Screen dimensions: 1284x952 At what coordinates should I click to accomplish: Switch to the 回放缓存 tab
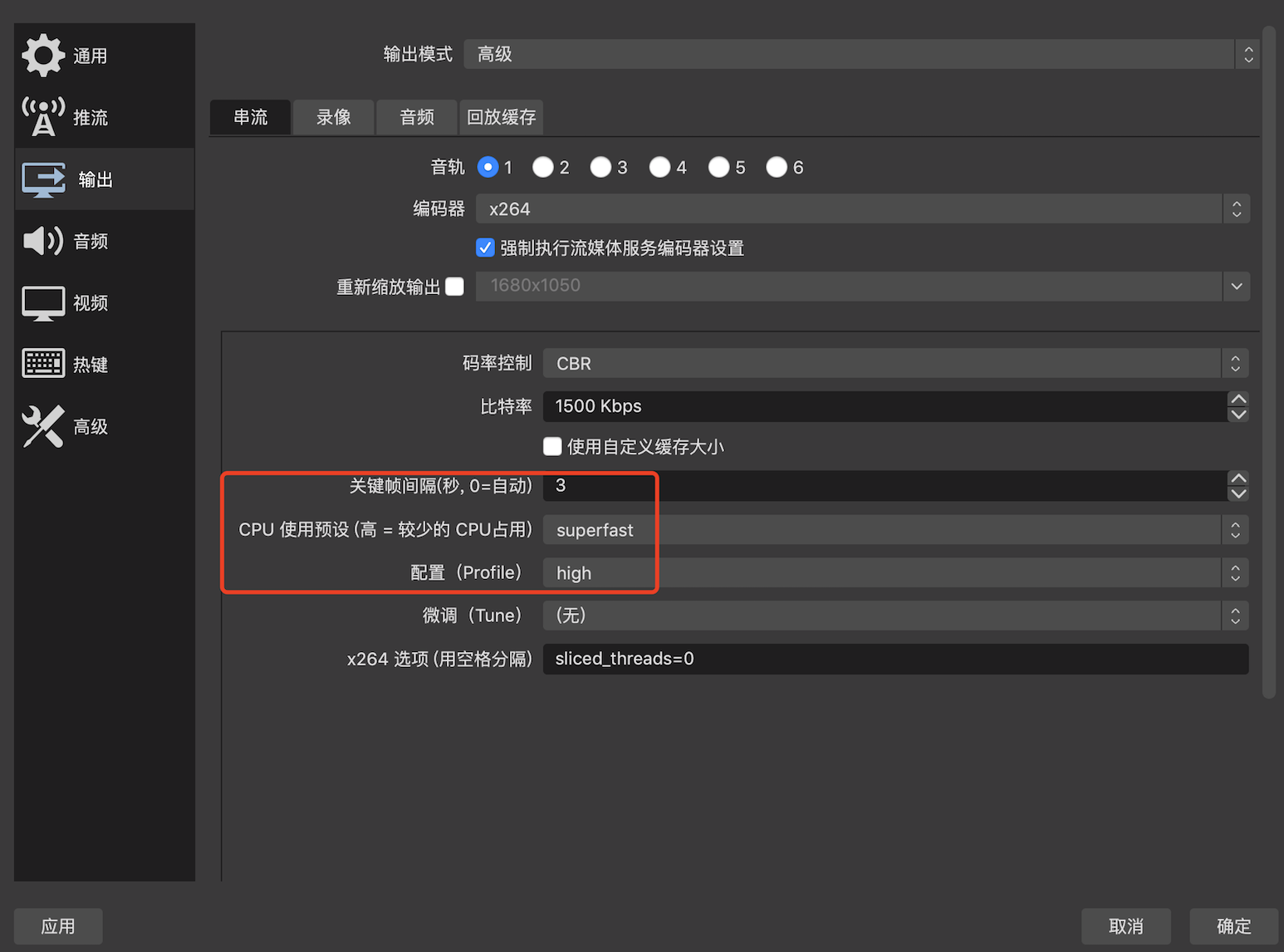502,117
